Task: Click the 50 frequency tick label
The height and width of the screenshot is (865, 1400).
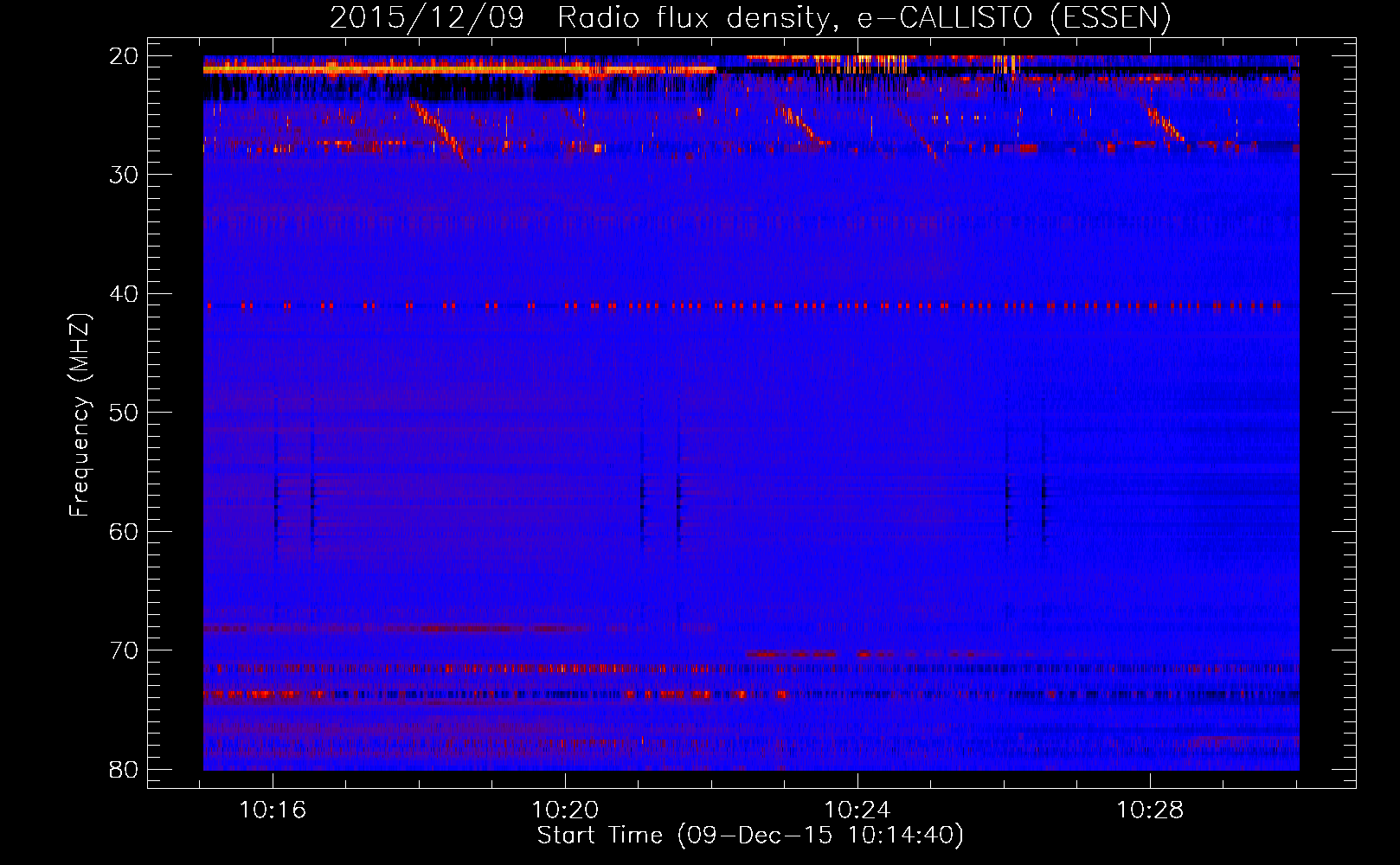Action: tap(125, 413)
